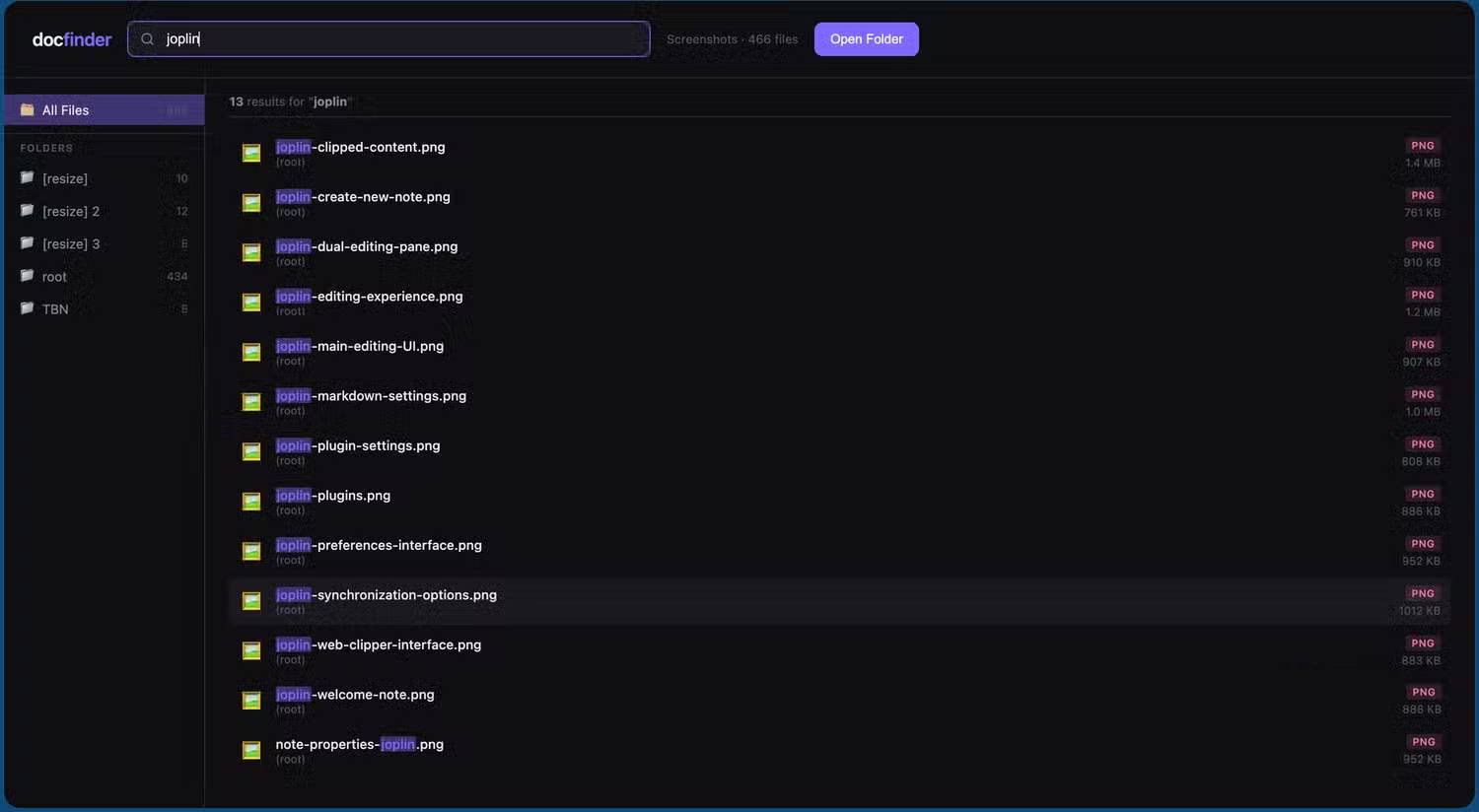Select joplin-welcome-note.png file name
This screenshot has width=1479, height=812.
coord(355,695)
